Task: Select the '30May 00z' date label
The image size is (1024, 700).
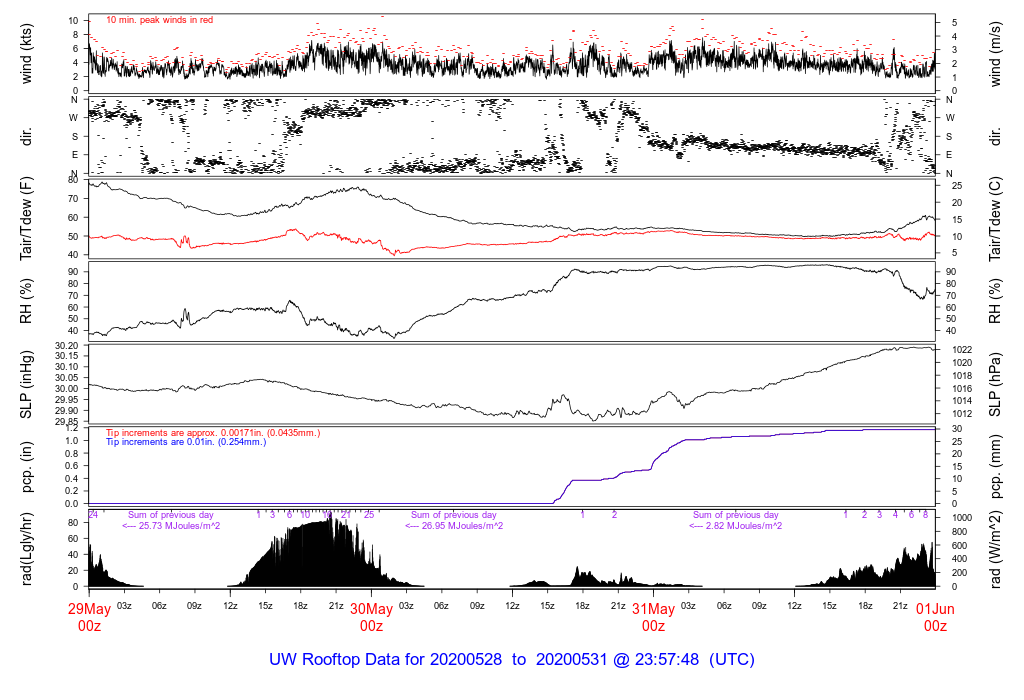Action: coord(372,617)
